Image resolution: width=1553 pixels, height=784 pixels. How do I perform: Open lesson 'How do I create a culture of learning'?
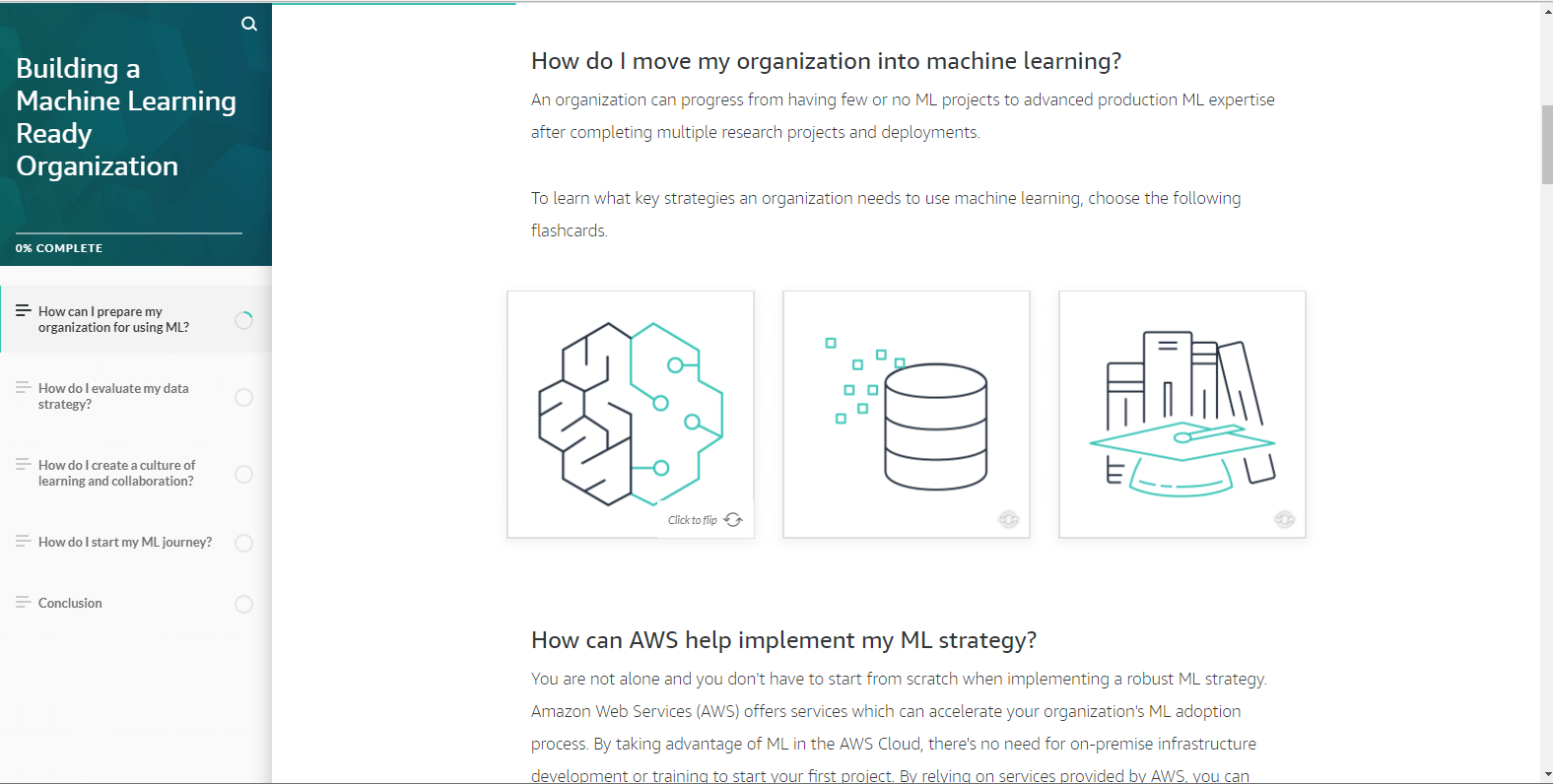tap(136, 473)
